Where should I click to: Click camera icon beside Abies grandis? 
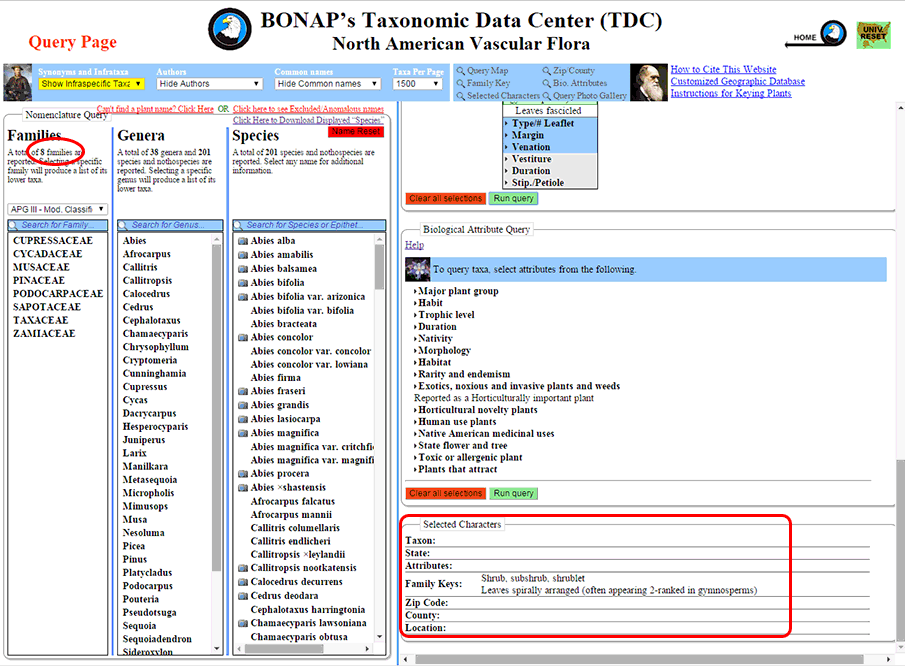pyautogui.click(x=243, y=406)
